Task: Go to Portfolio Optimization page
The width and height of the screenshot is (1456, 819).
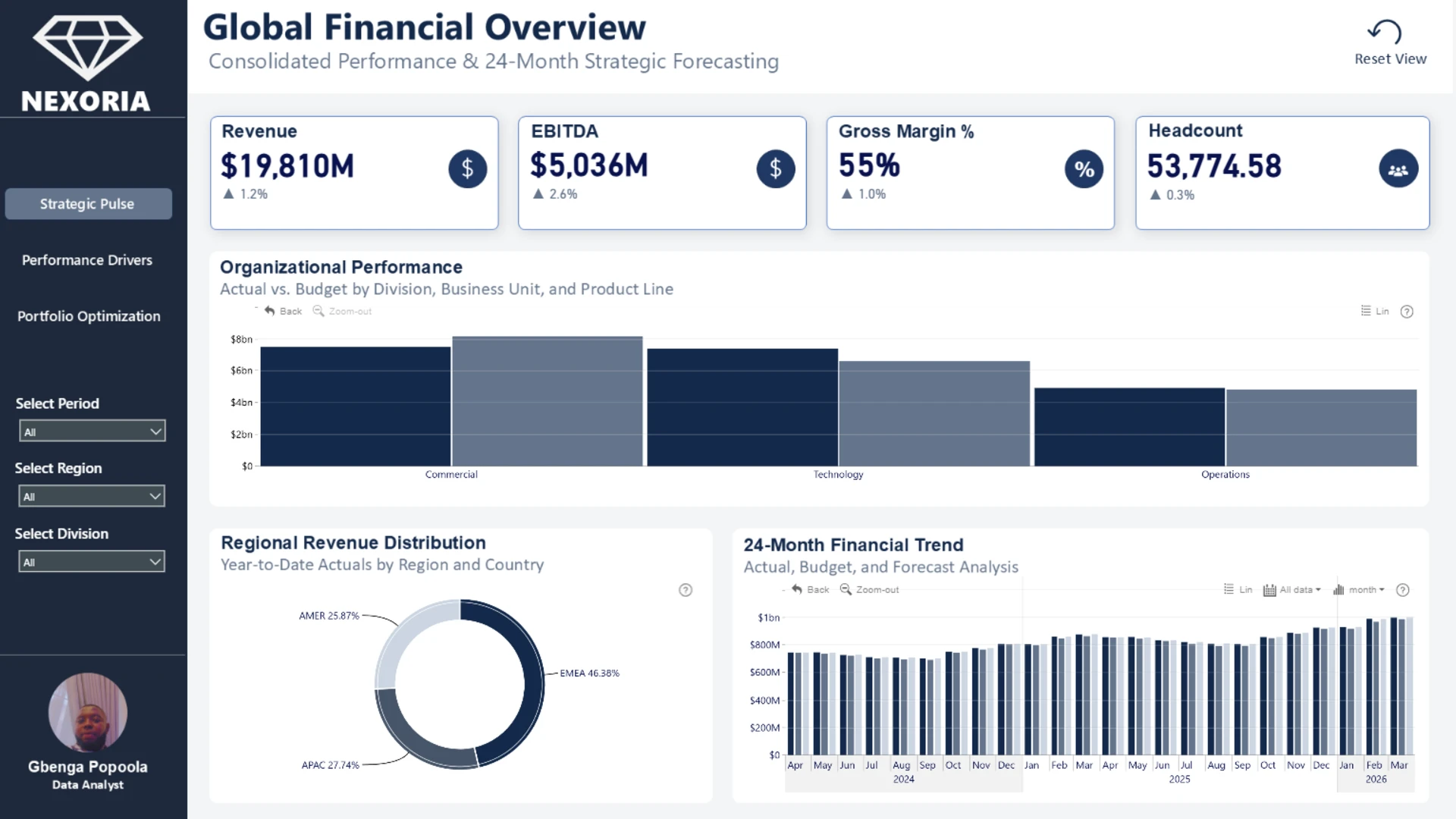Action: pyautogui.click(x=89, y=316)
